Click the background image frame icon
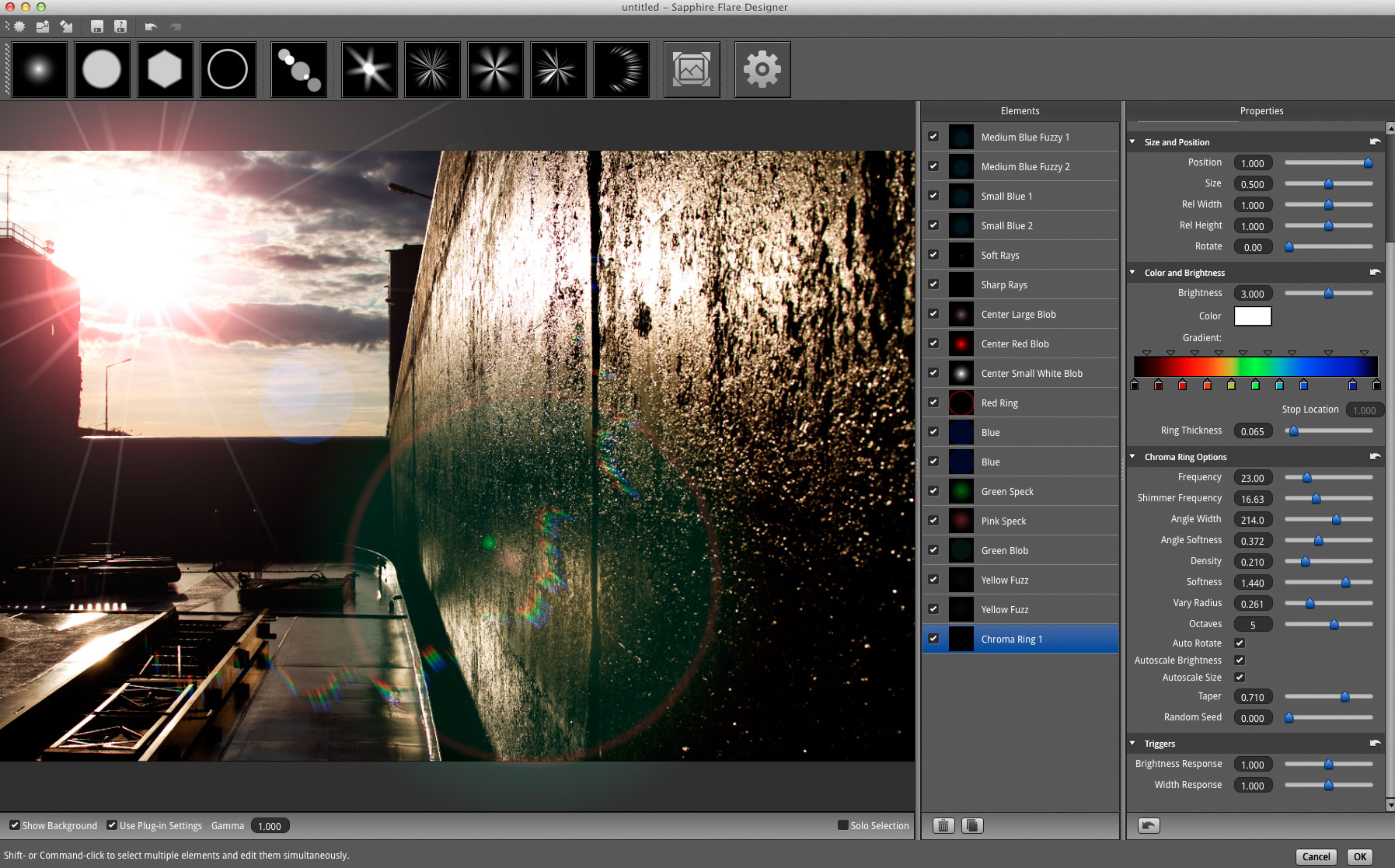This screenshot has height=868, width=1395. pos(692,70)
